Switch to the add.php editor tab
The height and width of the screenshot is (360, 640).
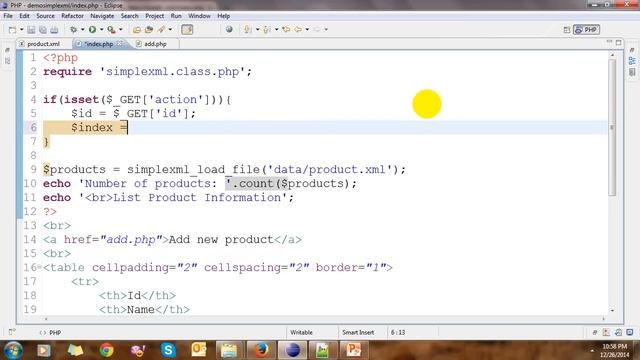tap(155, 44)
